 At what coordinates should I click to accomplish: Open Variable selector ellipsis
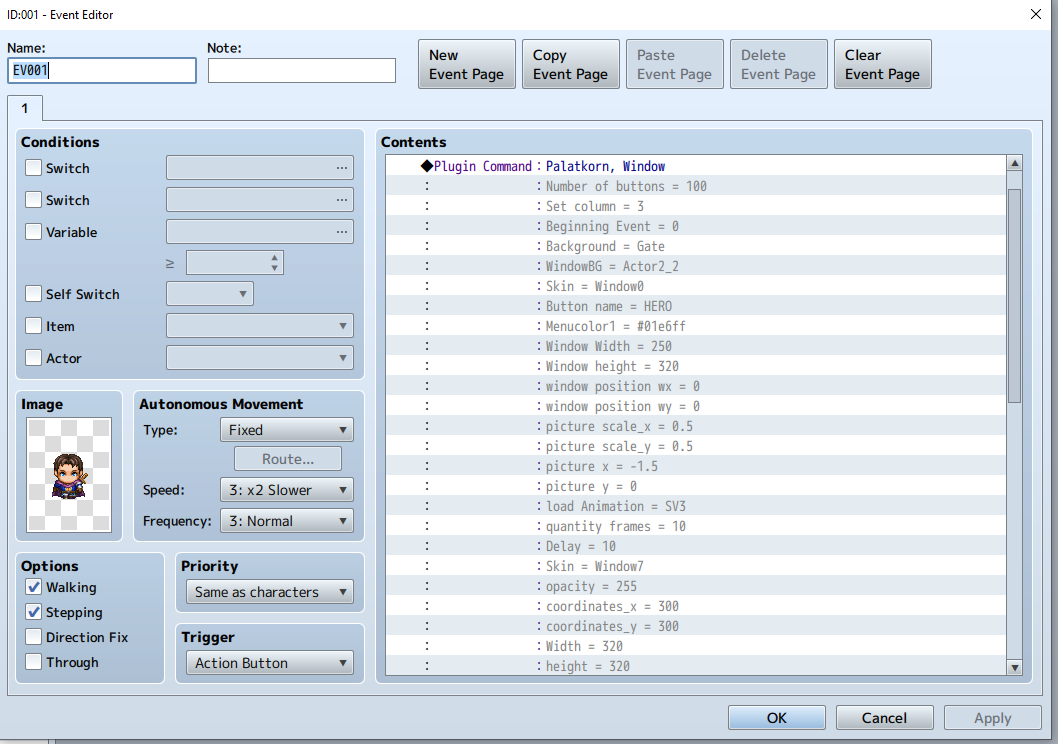tap(341, 232)
